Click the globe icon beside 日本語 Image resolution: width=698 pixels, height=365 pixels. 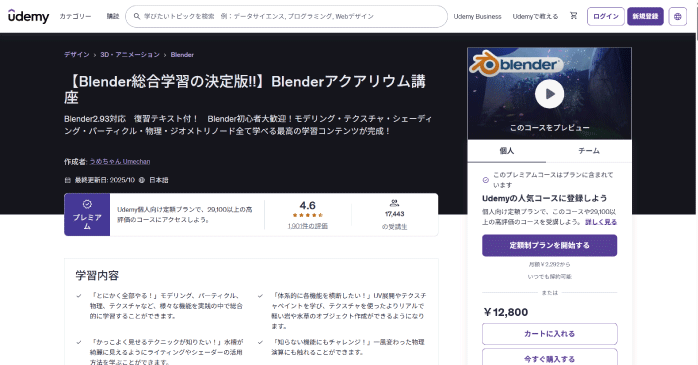coord(142,180)
